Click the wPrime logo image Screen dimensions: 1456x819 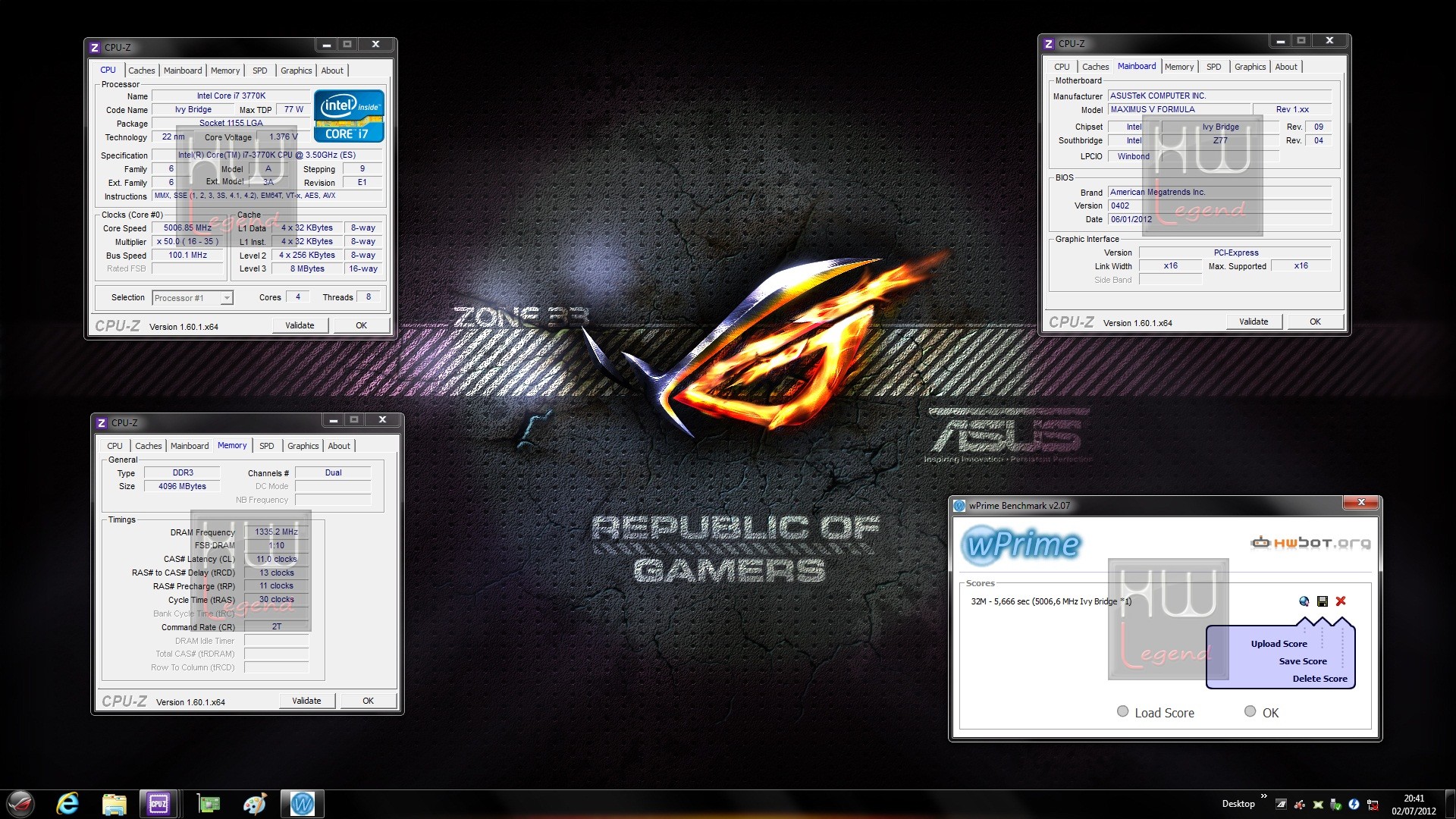(x=1021, y=544)
